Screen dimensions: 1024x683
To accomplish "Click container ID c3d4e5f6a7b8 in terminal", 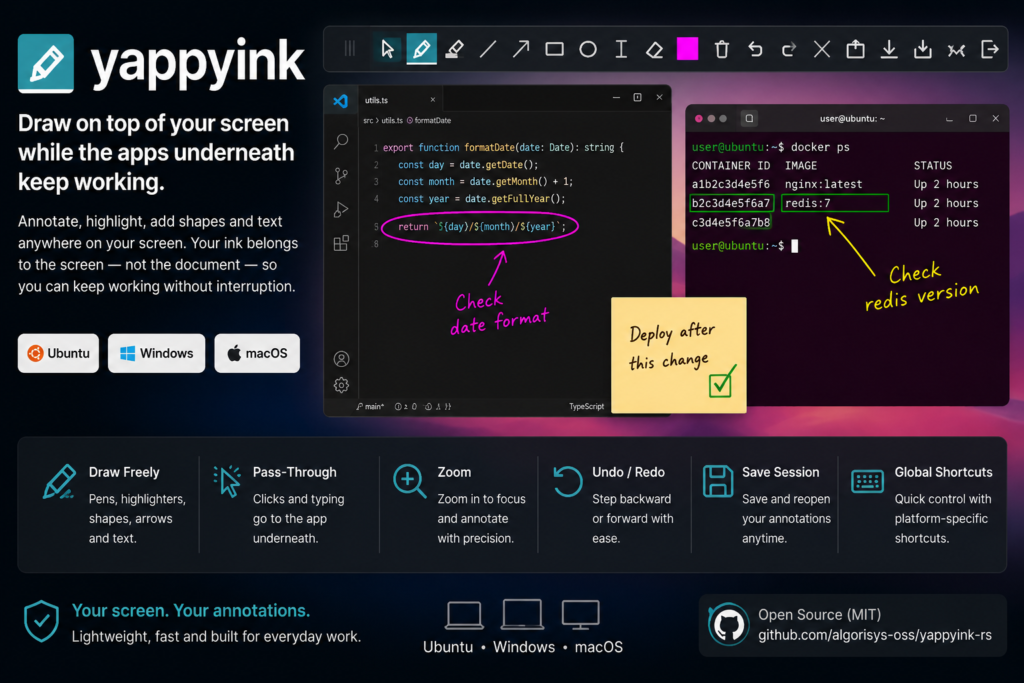I will 731,222.
